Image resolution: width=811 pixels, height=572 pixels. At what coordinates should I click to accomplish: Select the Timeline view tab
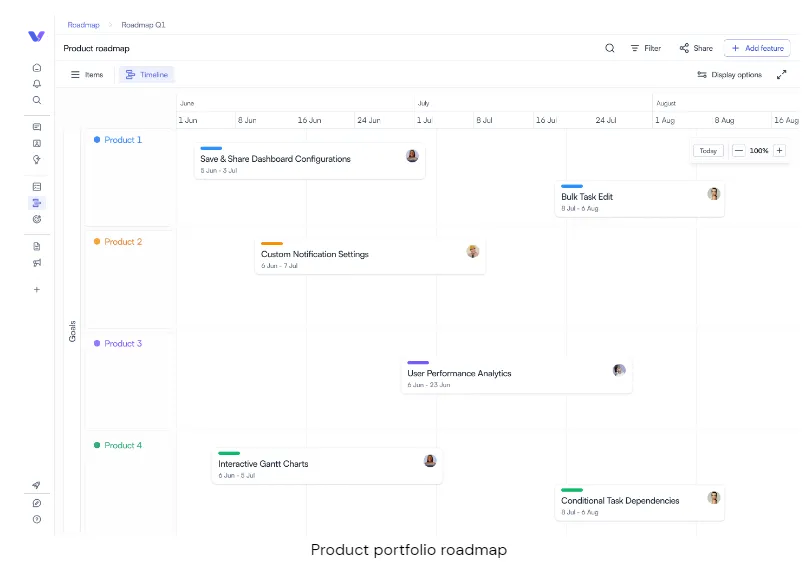[147, 74]
